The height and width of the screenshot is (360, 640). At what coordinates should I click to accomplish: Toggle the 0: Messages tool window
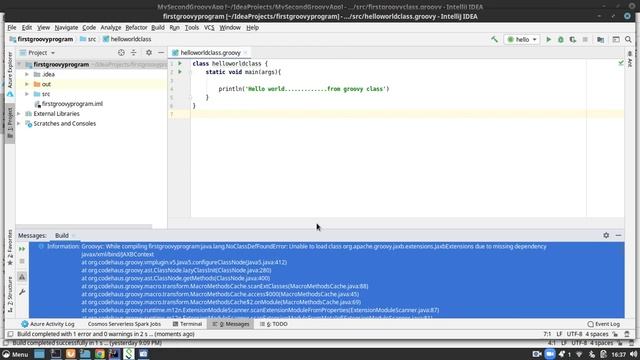(x=231, y=324)
